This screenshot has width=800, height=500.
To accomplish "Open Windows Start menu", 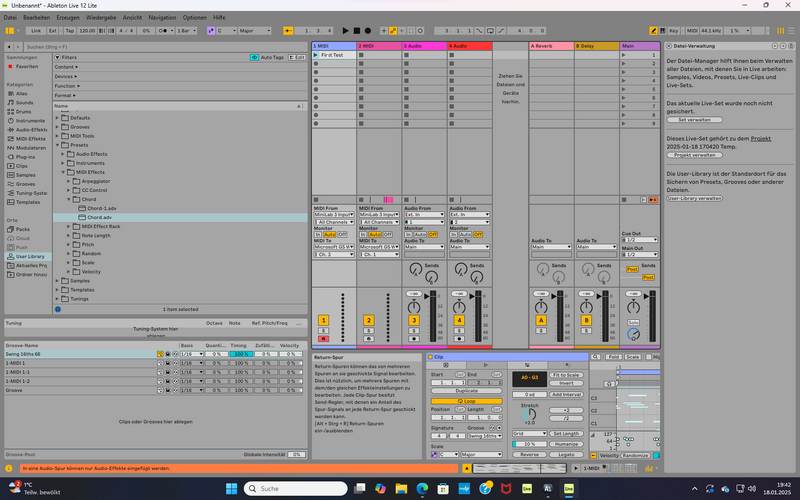I will (x=232, y=488).
